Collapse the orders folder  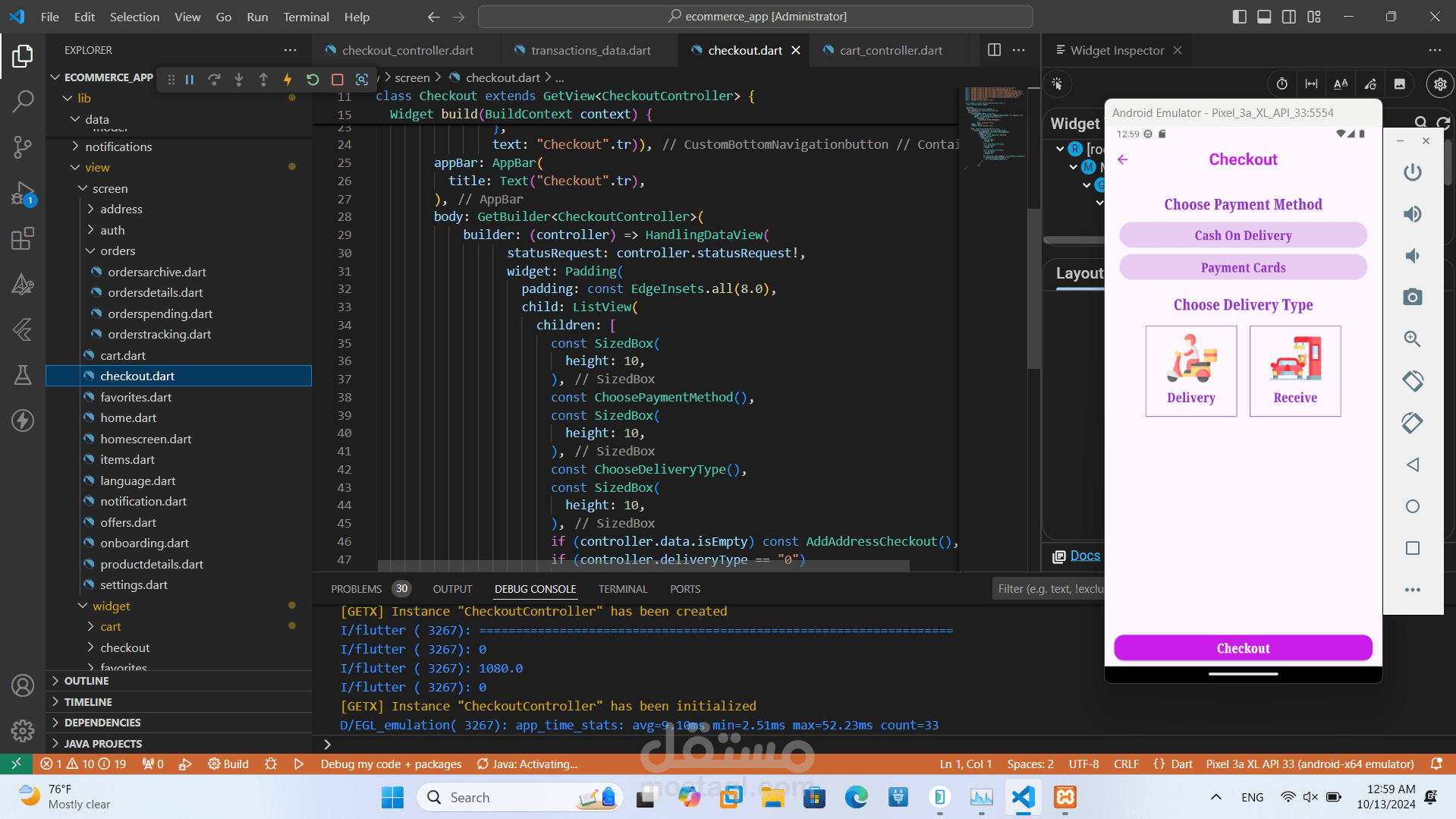point(118,250)
